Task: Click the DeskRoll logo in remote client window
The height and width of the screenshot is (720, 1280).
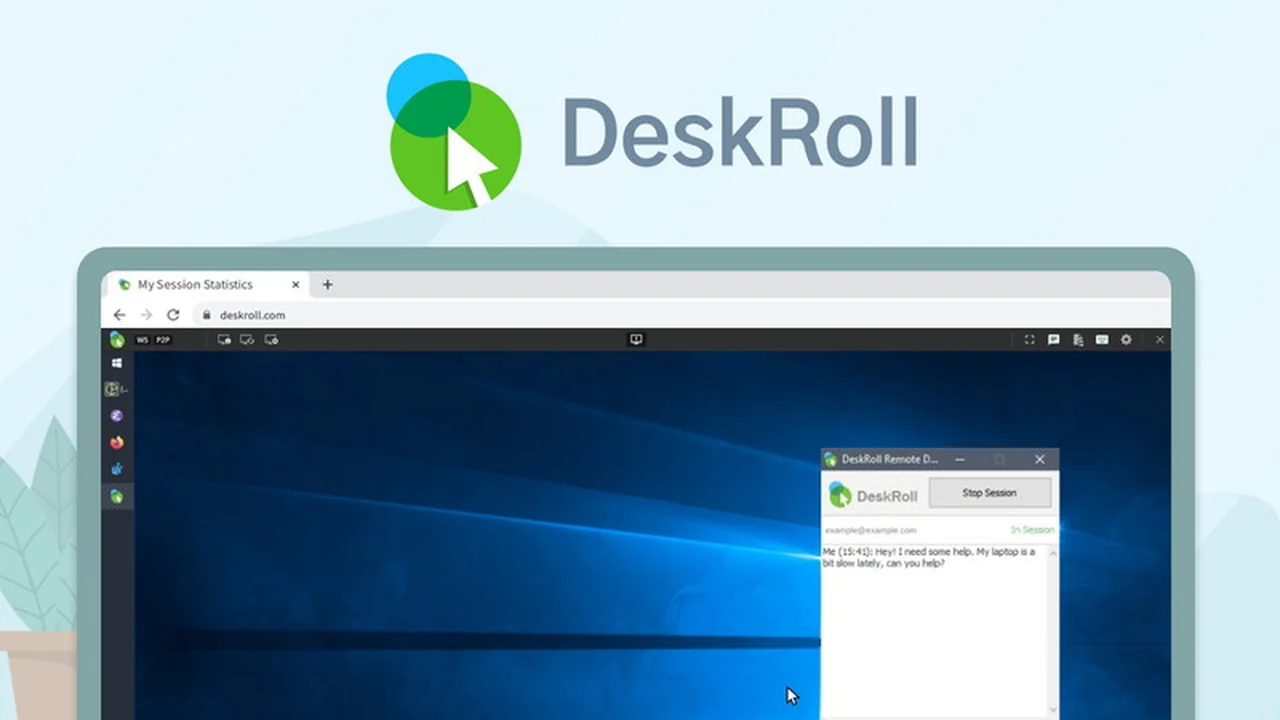Action: tap(873, 495)
